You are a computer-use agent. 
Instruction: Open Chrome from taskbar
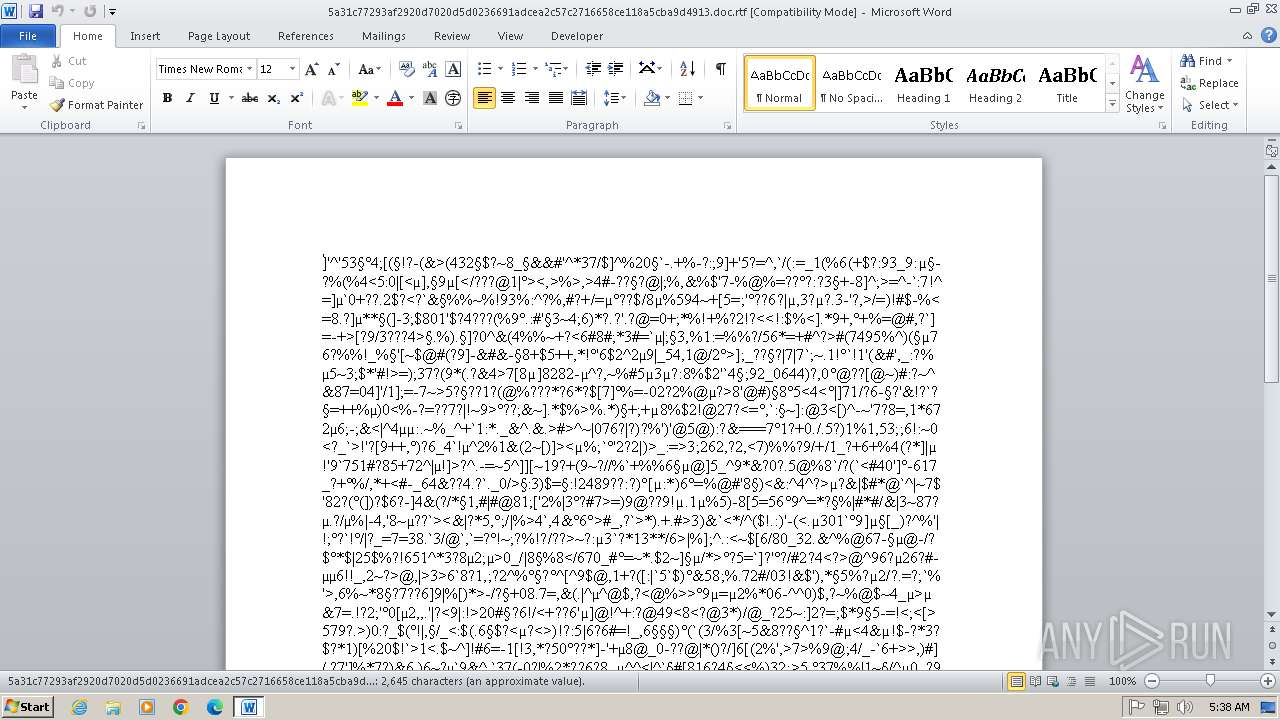click(181, 707)
